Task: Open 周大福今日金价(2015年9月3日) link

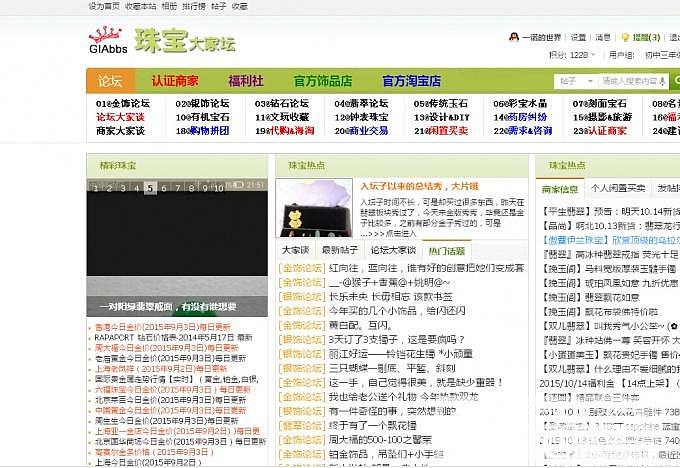Action: click(167, 348)
